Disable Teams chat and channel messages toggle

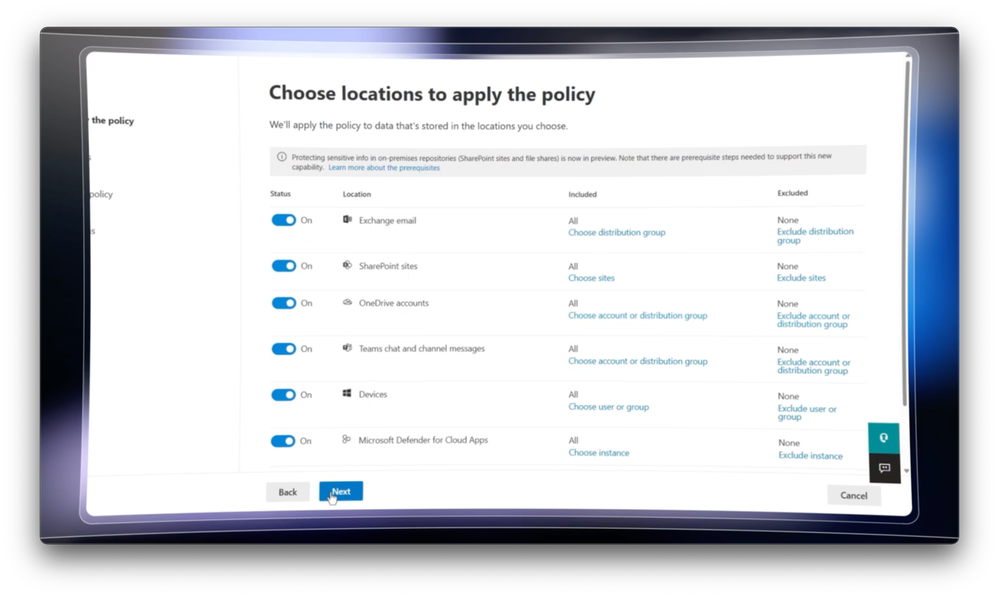pos(284,349)
